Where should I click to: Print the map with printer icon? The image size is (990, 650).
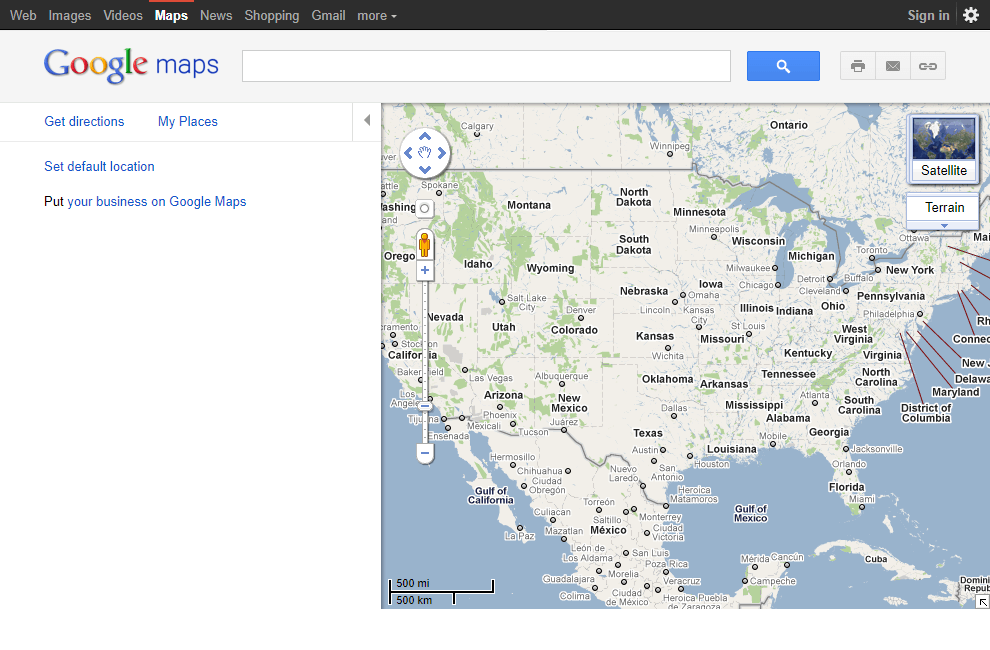pyautogui.click(x=857, y=66)
